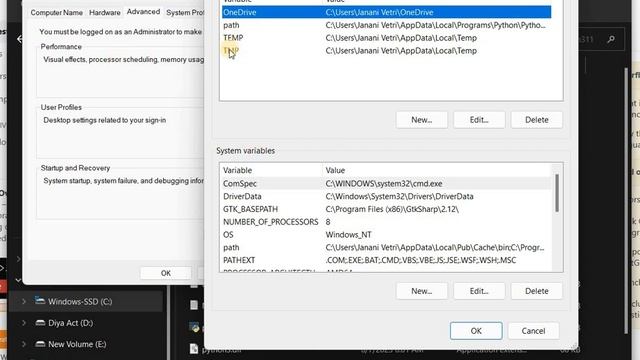Click Diya Act (D:) drive icon
Image resolution: width=640 pixels, height=360 pixels.
40,323
